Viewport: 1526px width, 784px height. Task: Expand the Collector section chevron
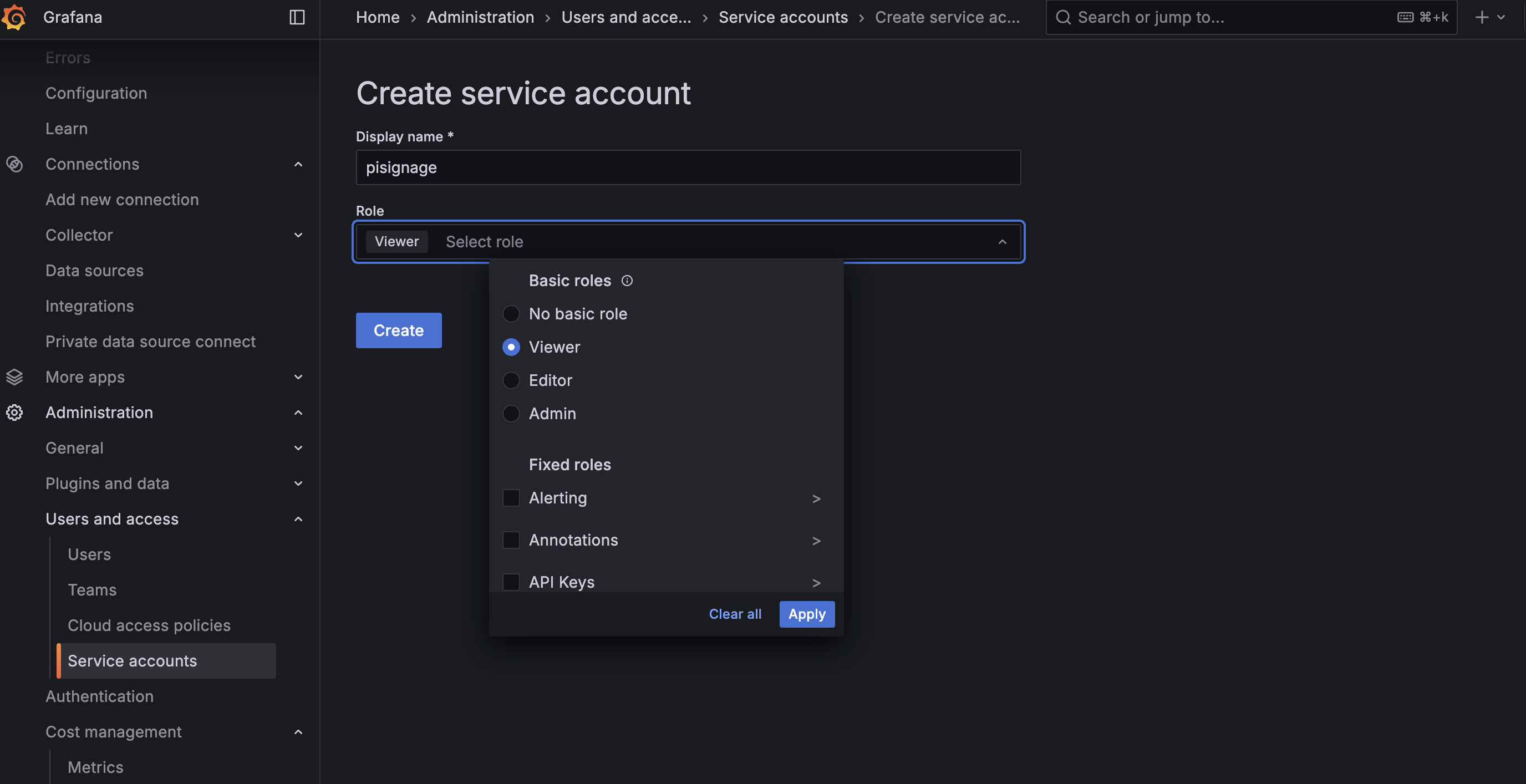(298, 235)
